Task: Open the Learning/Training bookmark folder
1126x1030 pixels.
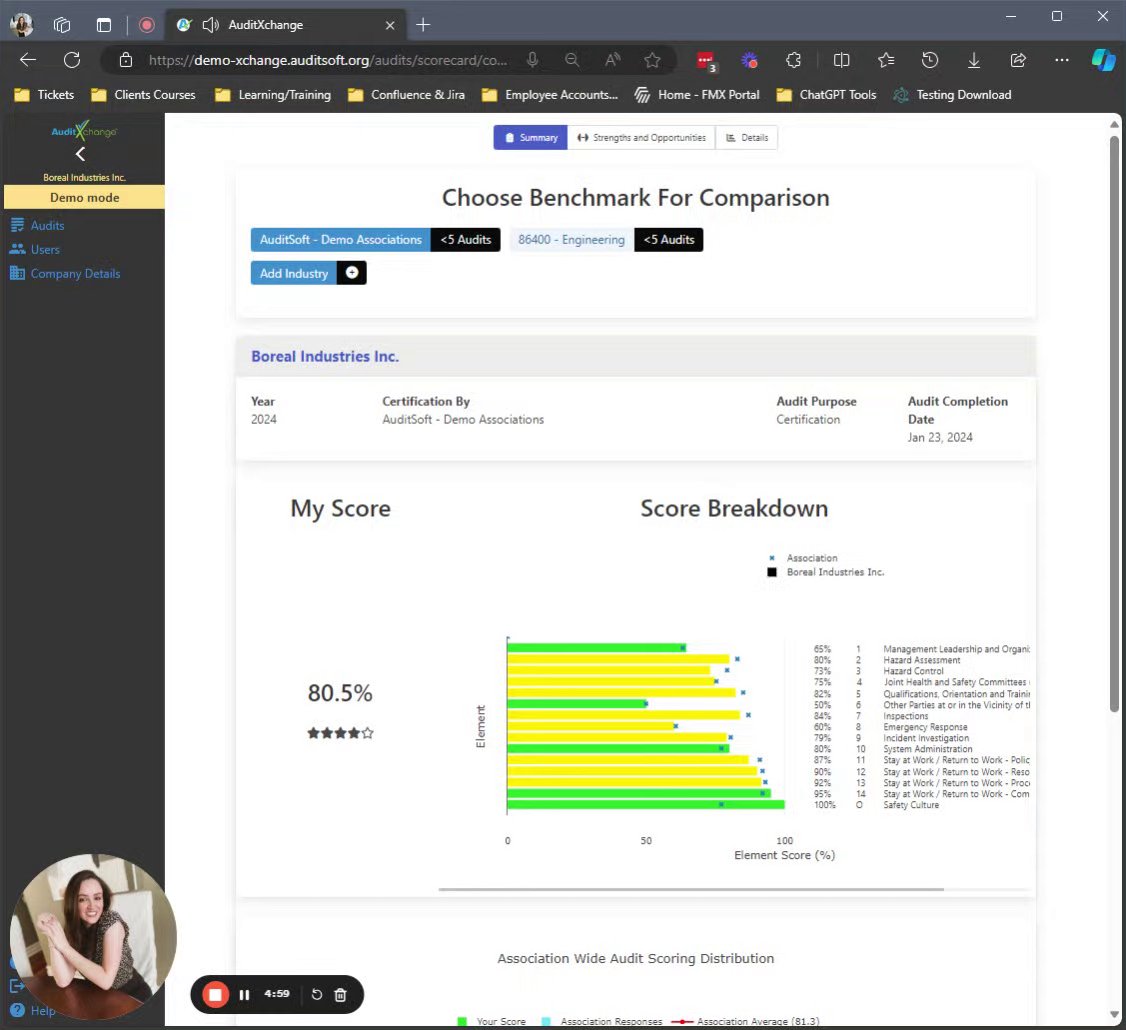Action: pyautogui.click(x=274, y=95)
